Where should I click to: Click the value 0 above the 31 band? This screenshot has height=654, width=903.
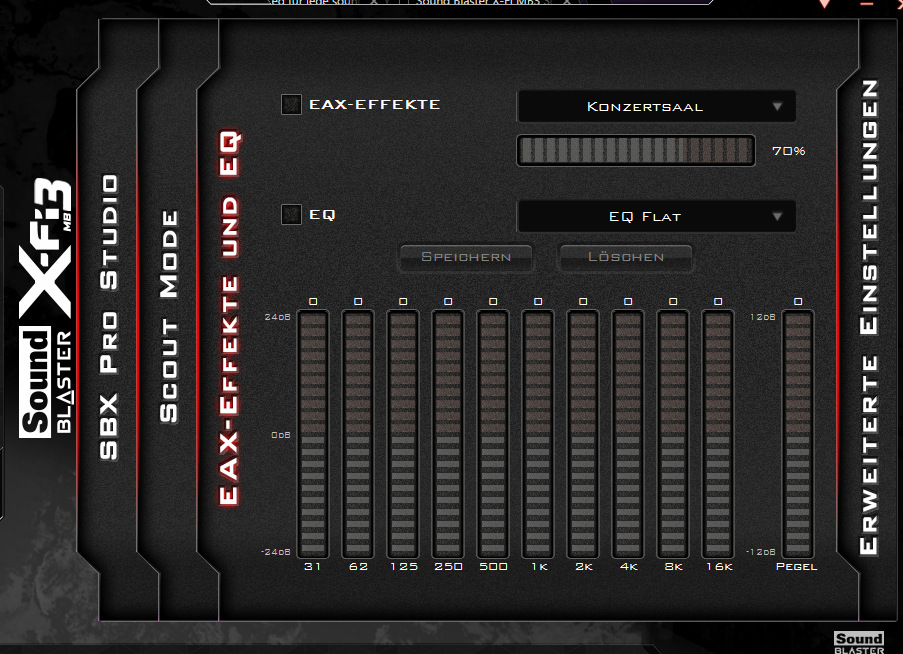tap(313, 302)
